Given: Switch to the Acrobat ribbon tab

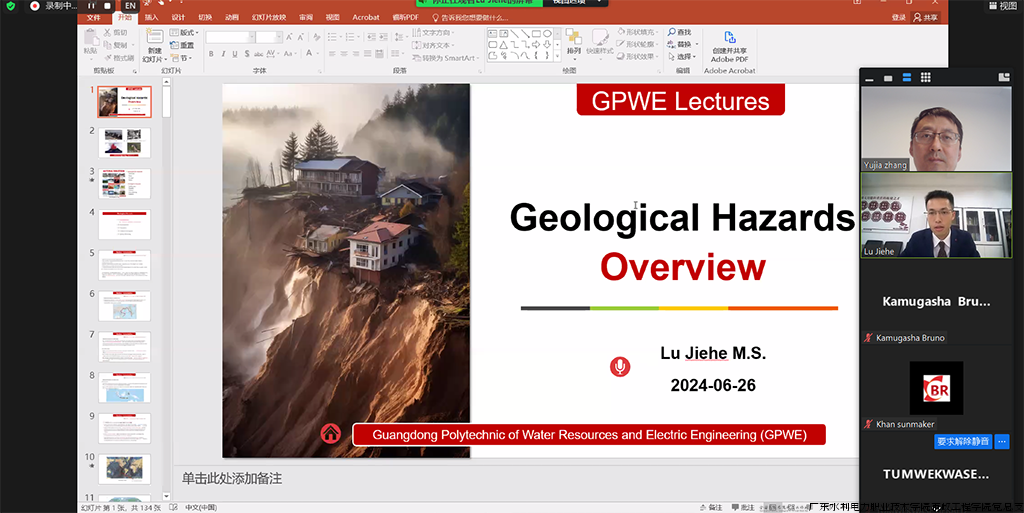Looking at the screenshot, I should 366,17.
